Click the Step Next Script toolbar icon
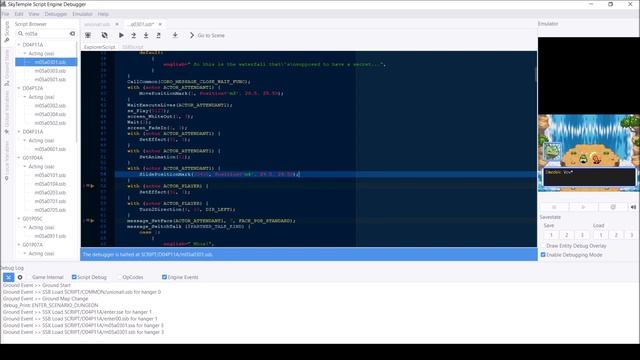640x360 pixels. pyautogui.click(x=175, y=36)
